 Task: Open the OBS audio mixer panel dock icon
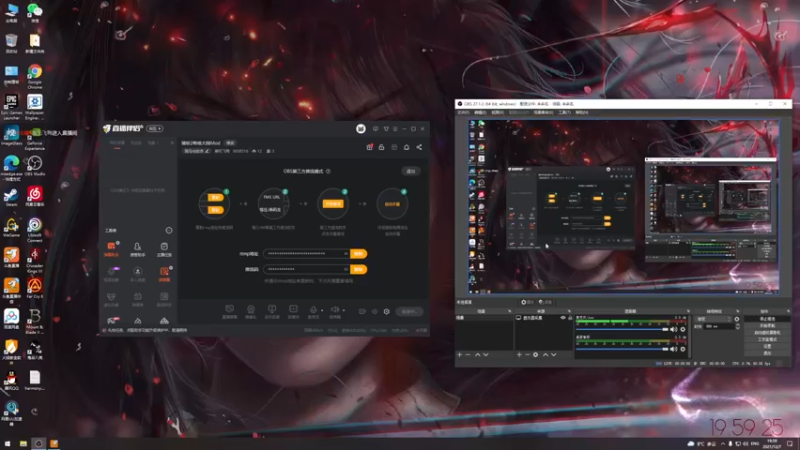(688, 311)
